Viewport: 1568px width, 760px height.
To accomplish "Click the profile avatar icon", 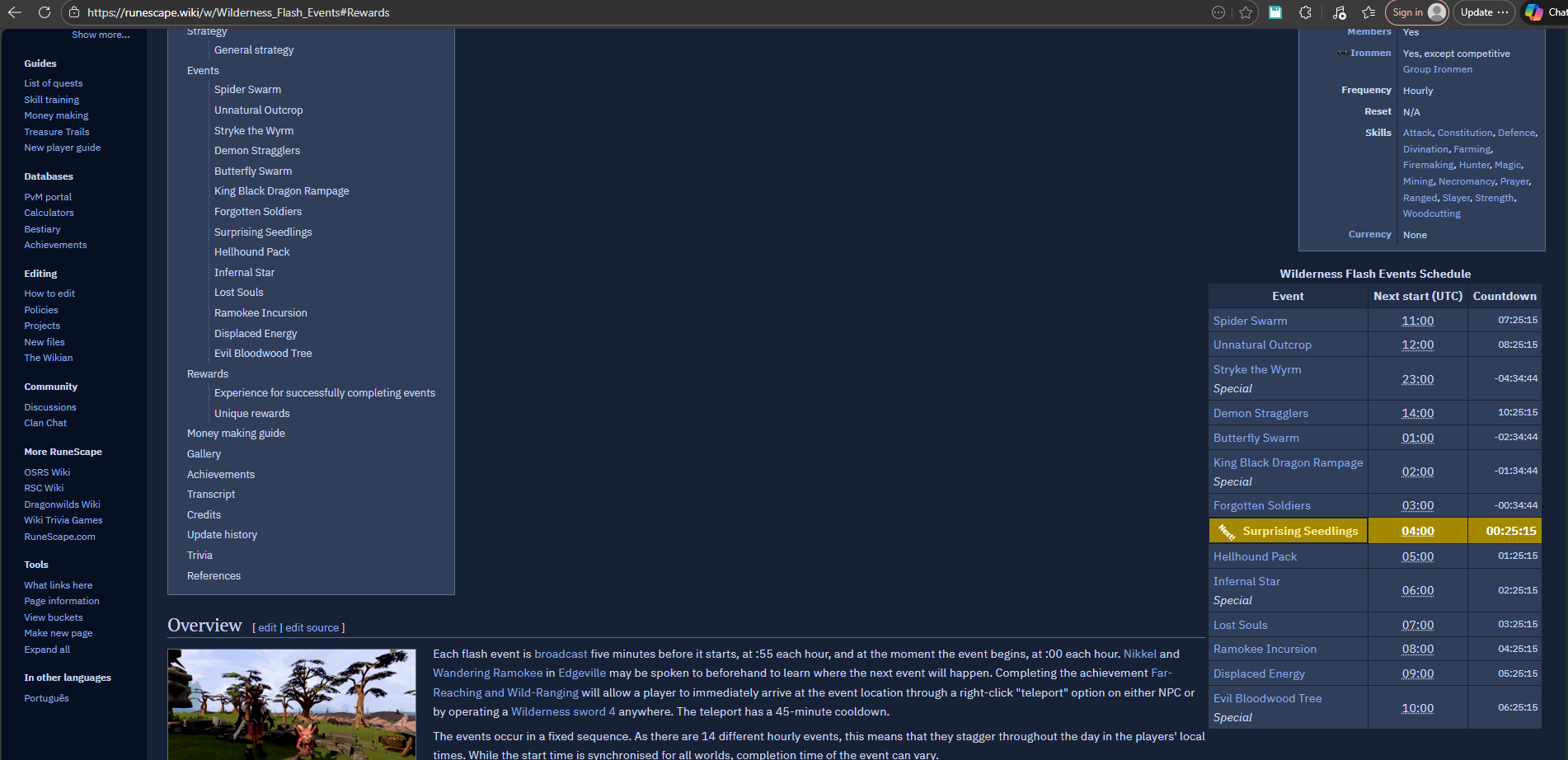I will tap(1437, 12).
